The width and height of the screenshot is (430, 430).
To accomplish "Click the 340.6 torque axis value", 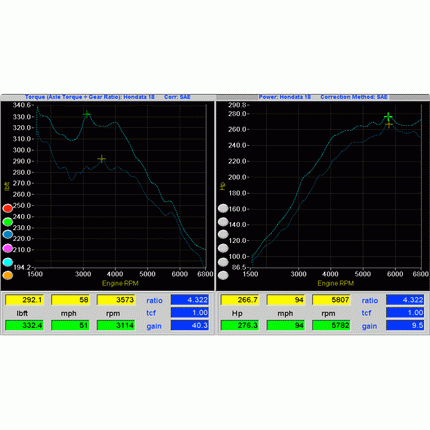I will coord(22,105).
